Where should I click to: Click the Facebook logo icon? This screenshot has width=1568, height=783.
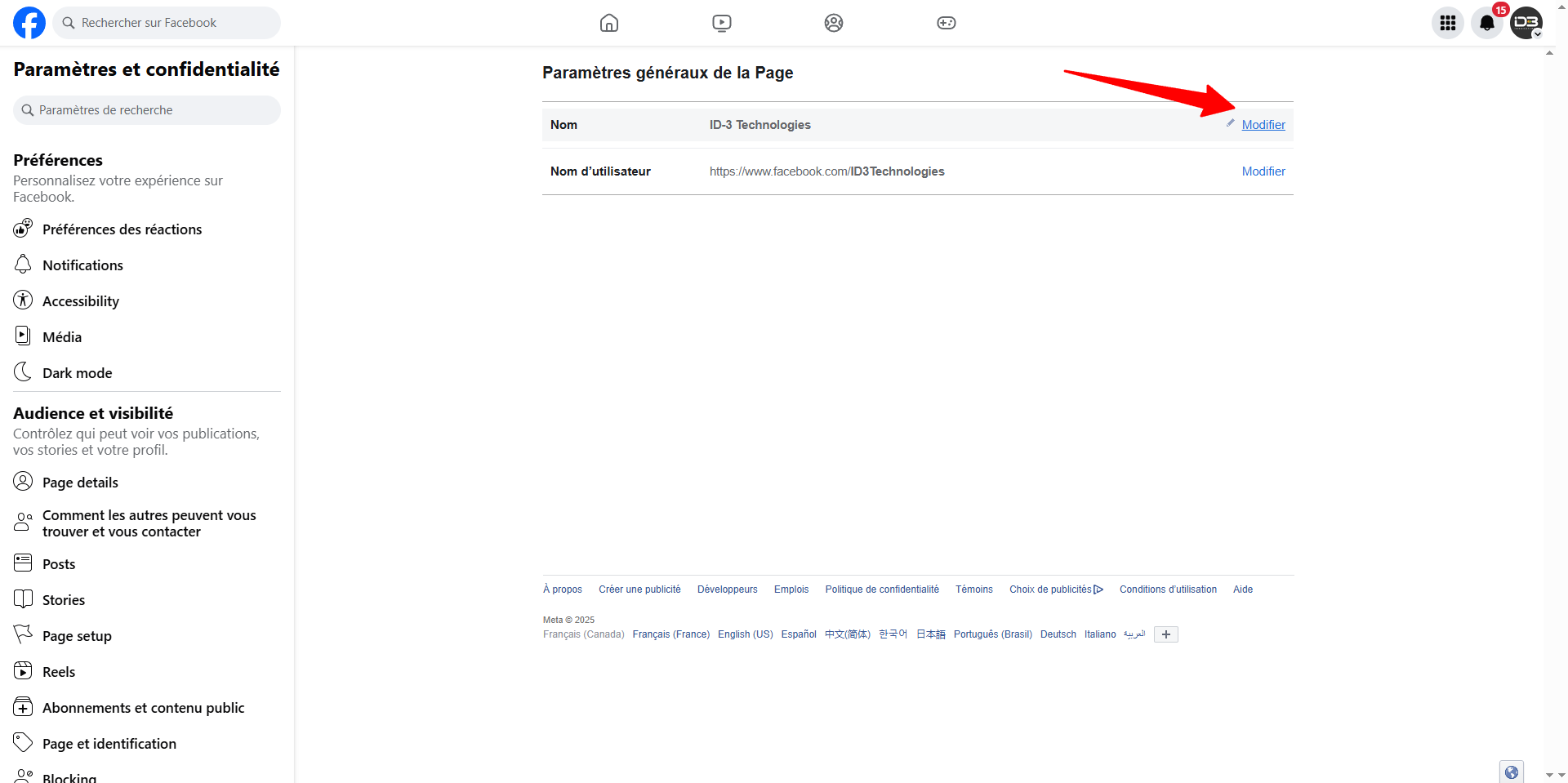(29, 23)
